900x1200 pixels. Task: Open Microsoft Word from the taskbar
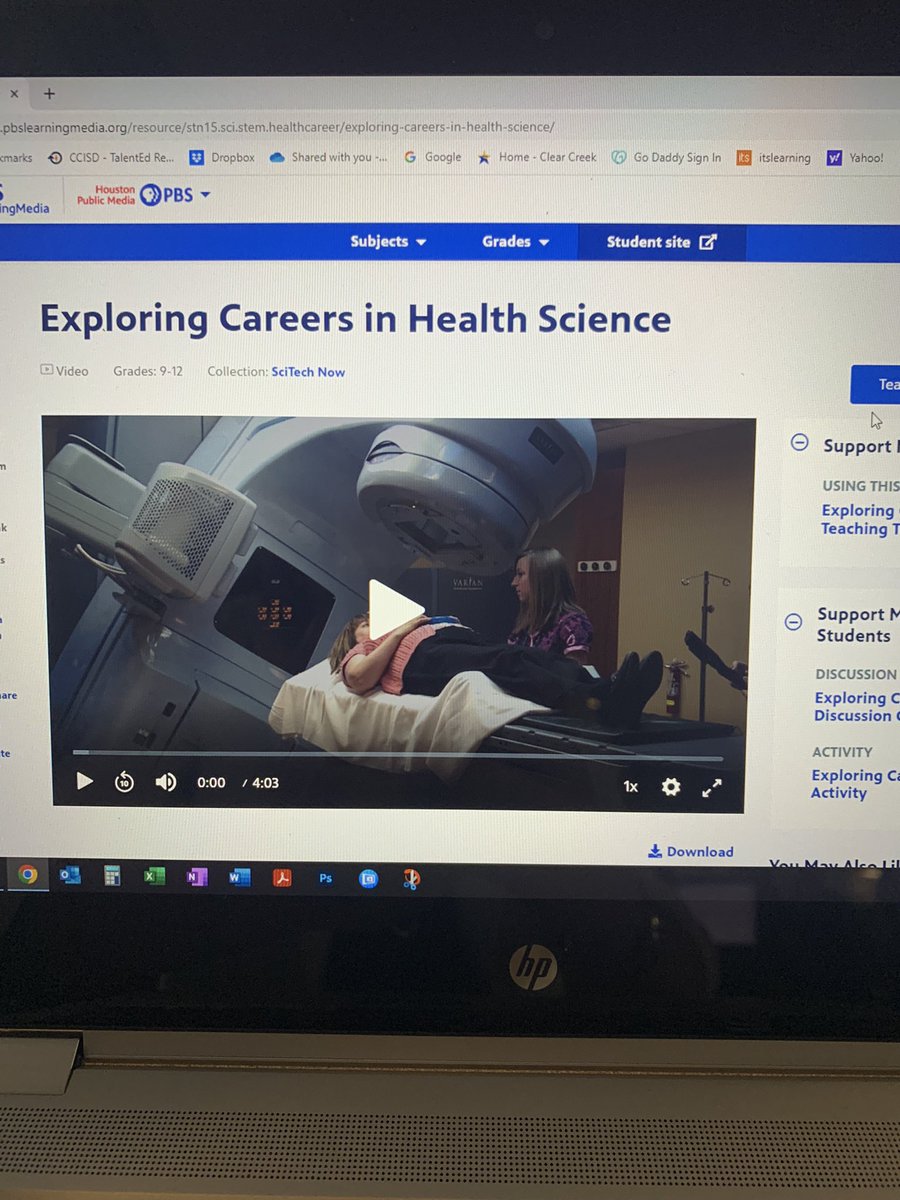(238, 878)
